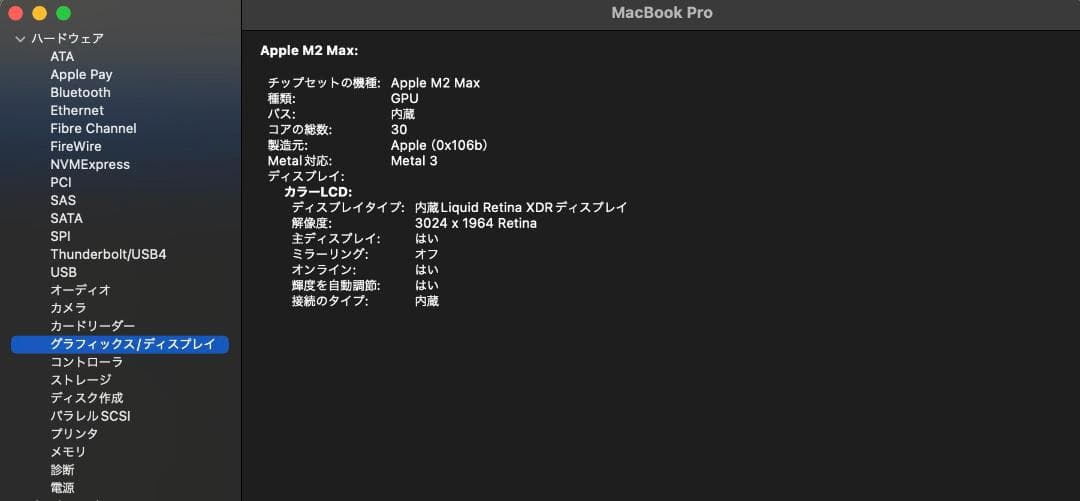Select Fibre Channel in the sidebar
The height and width of the screenshot is (501, 1080).
point(93,128)
